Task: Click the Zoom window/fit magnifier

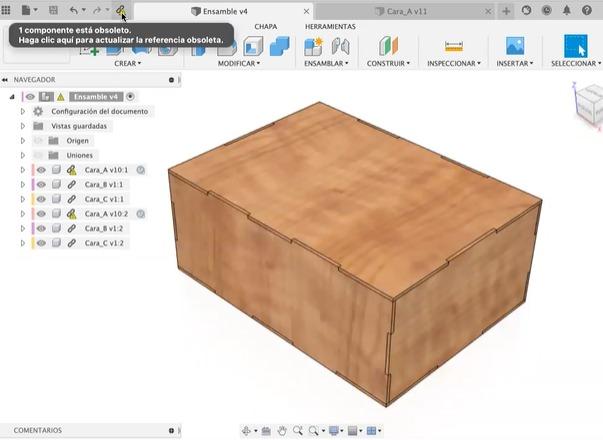Action: (x=314, y=431)
